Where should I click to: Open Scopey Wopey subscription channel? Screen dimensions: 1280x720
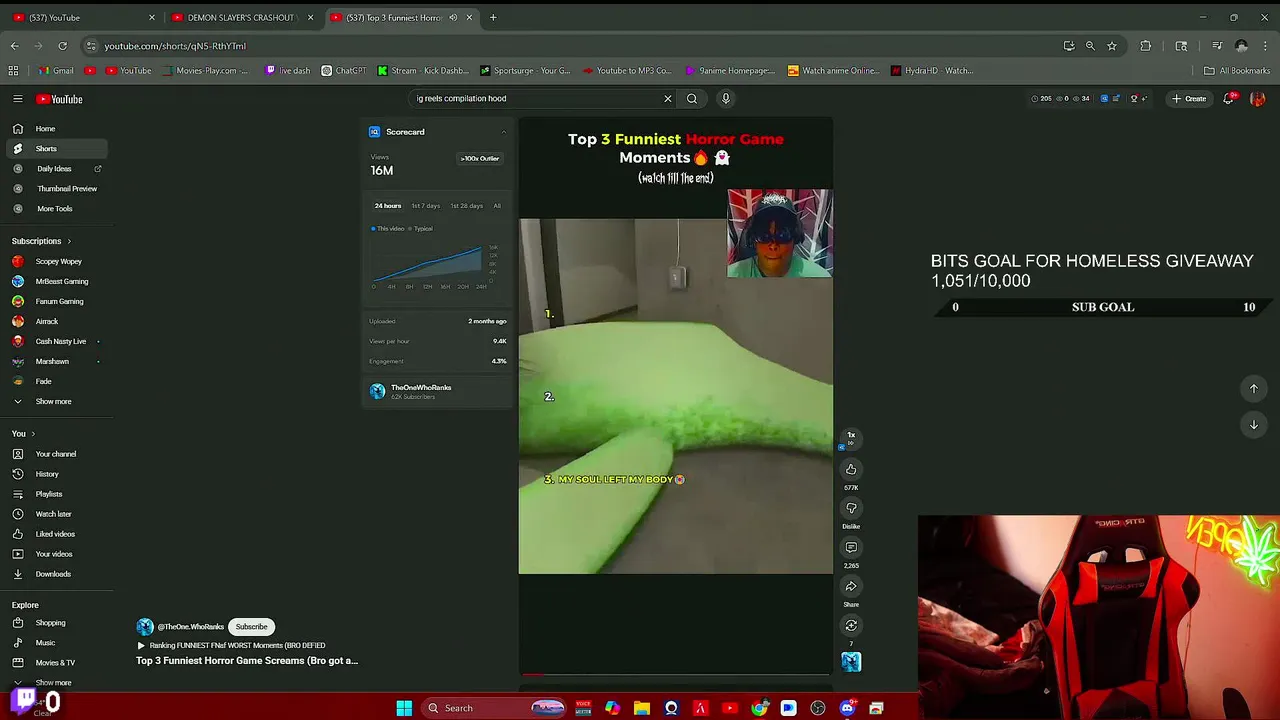point(55,261)
